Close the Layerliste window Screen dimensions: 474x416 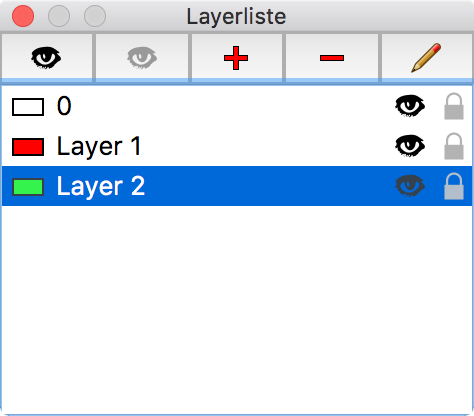coord(23,16)
